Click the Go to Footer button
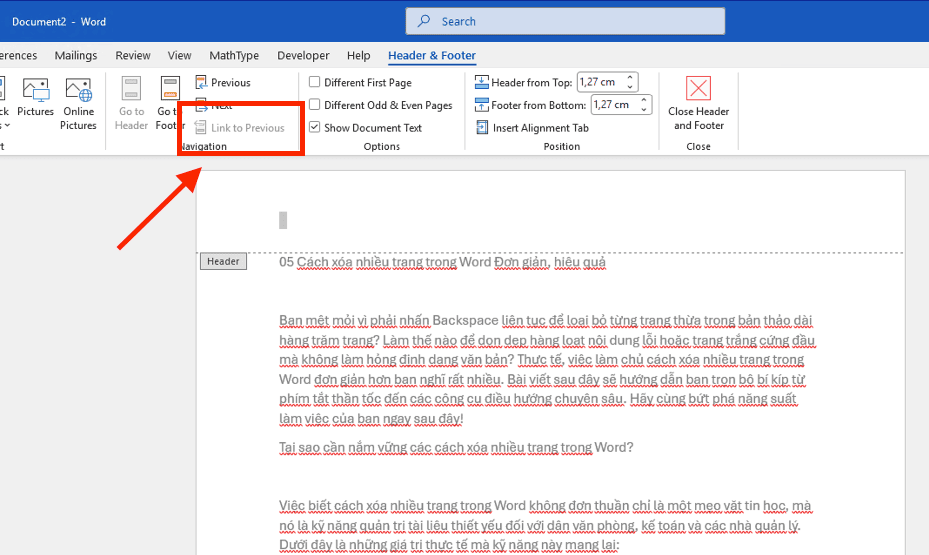The height and width of the screenshot is (555, 929). (170, 103)
